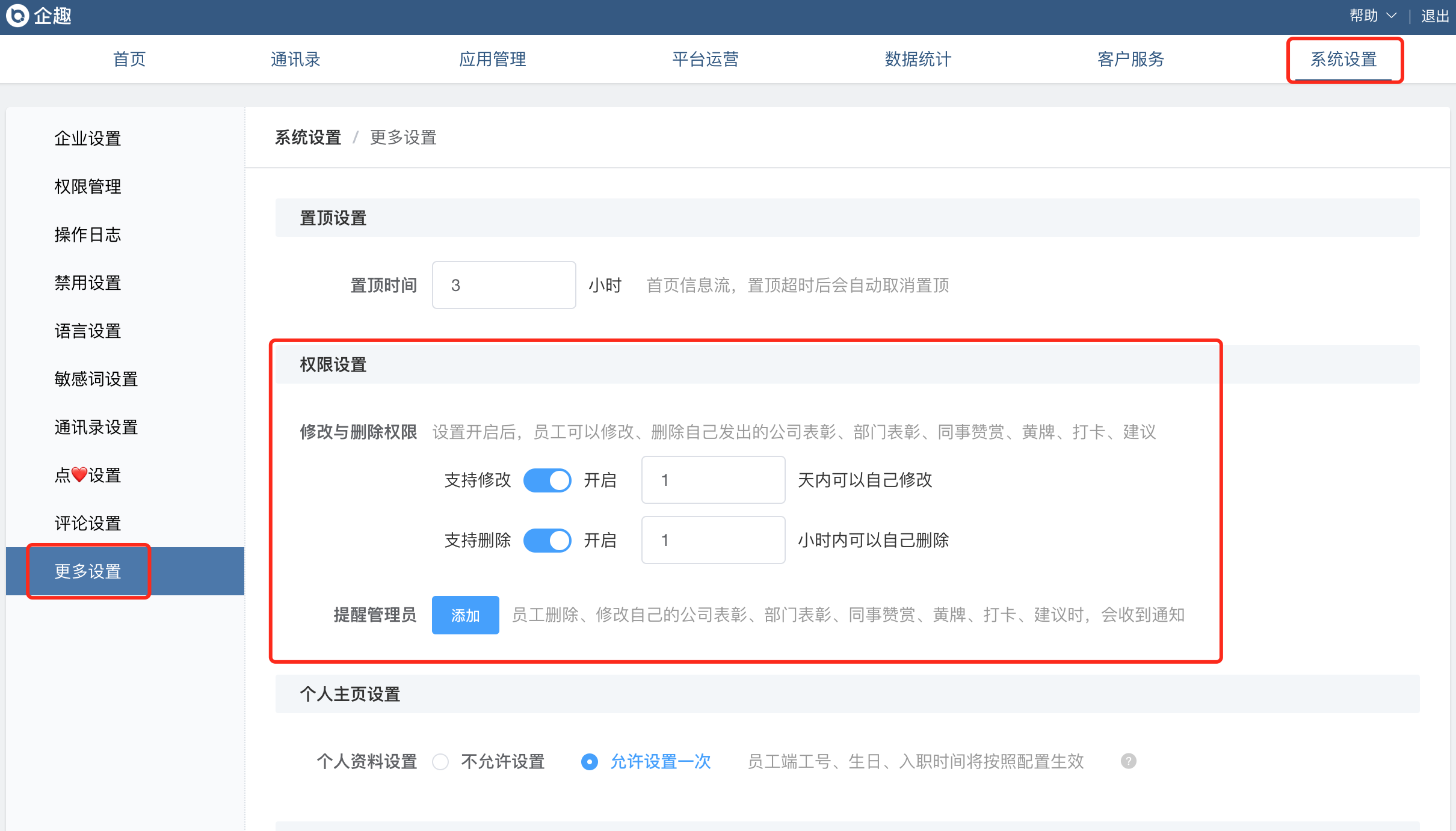
Task: Expand the 帮助 dropdown menu
Action: point(1372,16)
